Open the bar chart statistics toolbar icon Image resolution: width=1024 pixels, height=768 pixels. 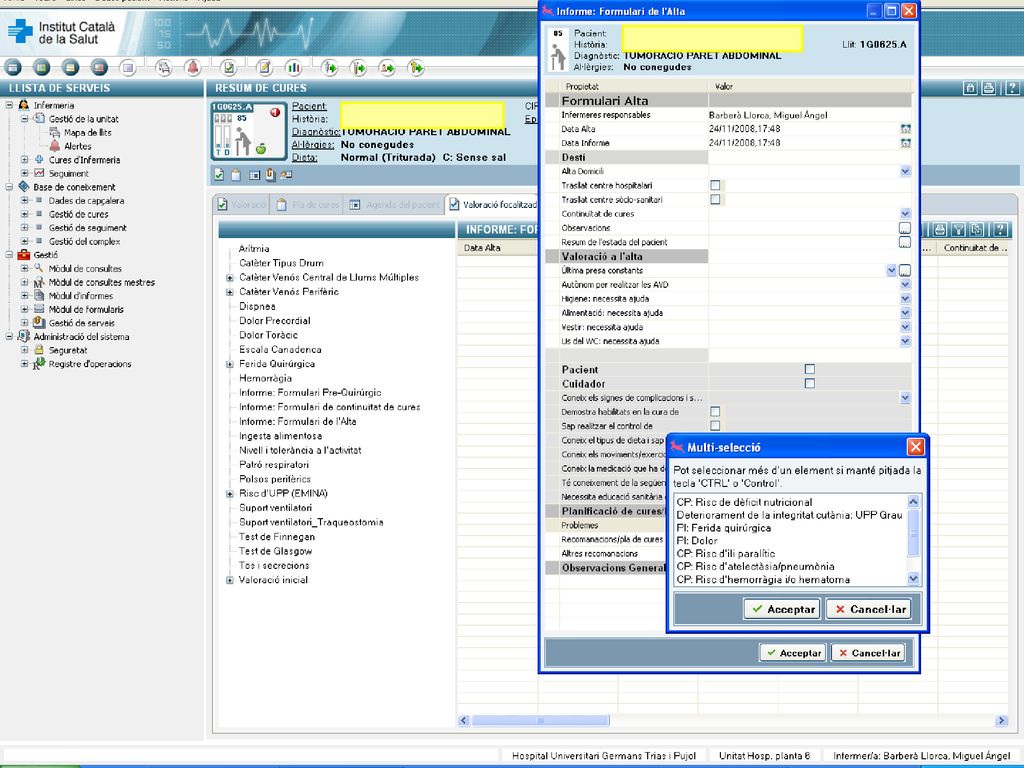click(x=293, y=67)
